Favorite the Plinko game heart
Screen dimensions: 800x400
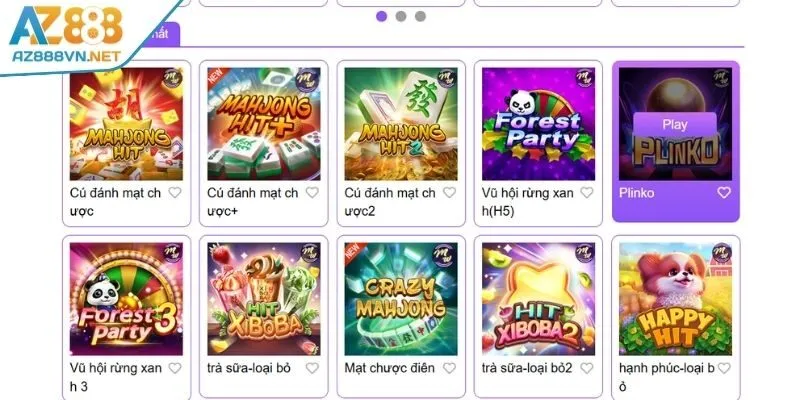tap(724, 193)
